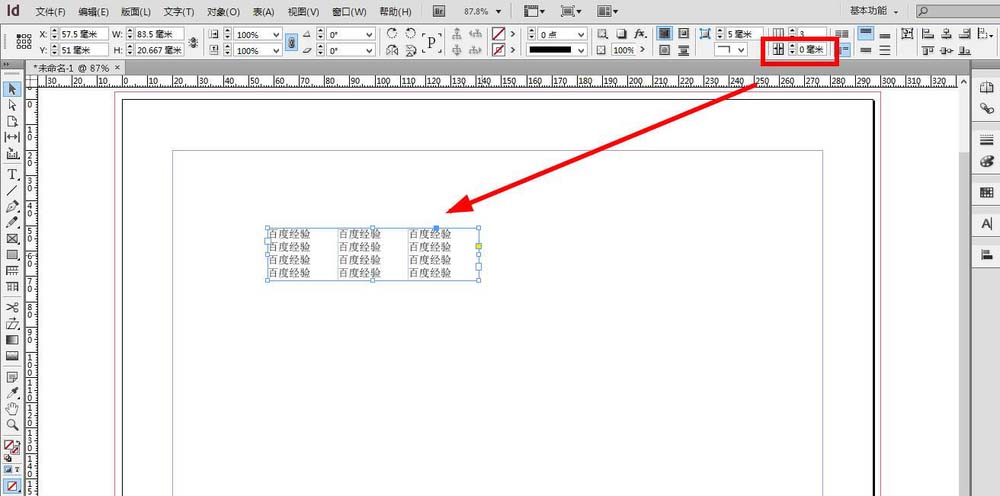Toggle constrain width and height link

(x=193, y=42)
